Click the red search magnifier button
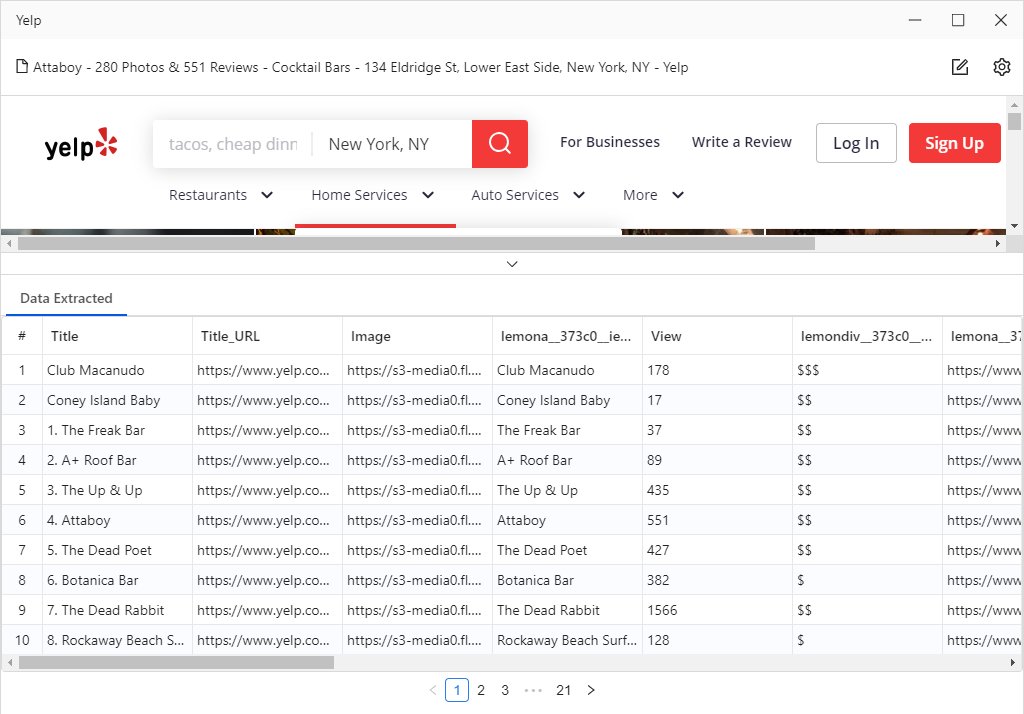The image size is (1024, 714). 499,144
